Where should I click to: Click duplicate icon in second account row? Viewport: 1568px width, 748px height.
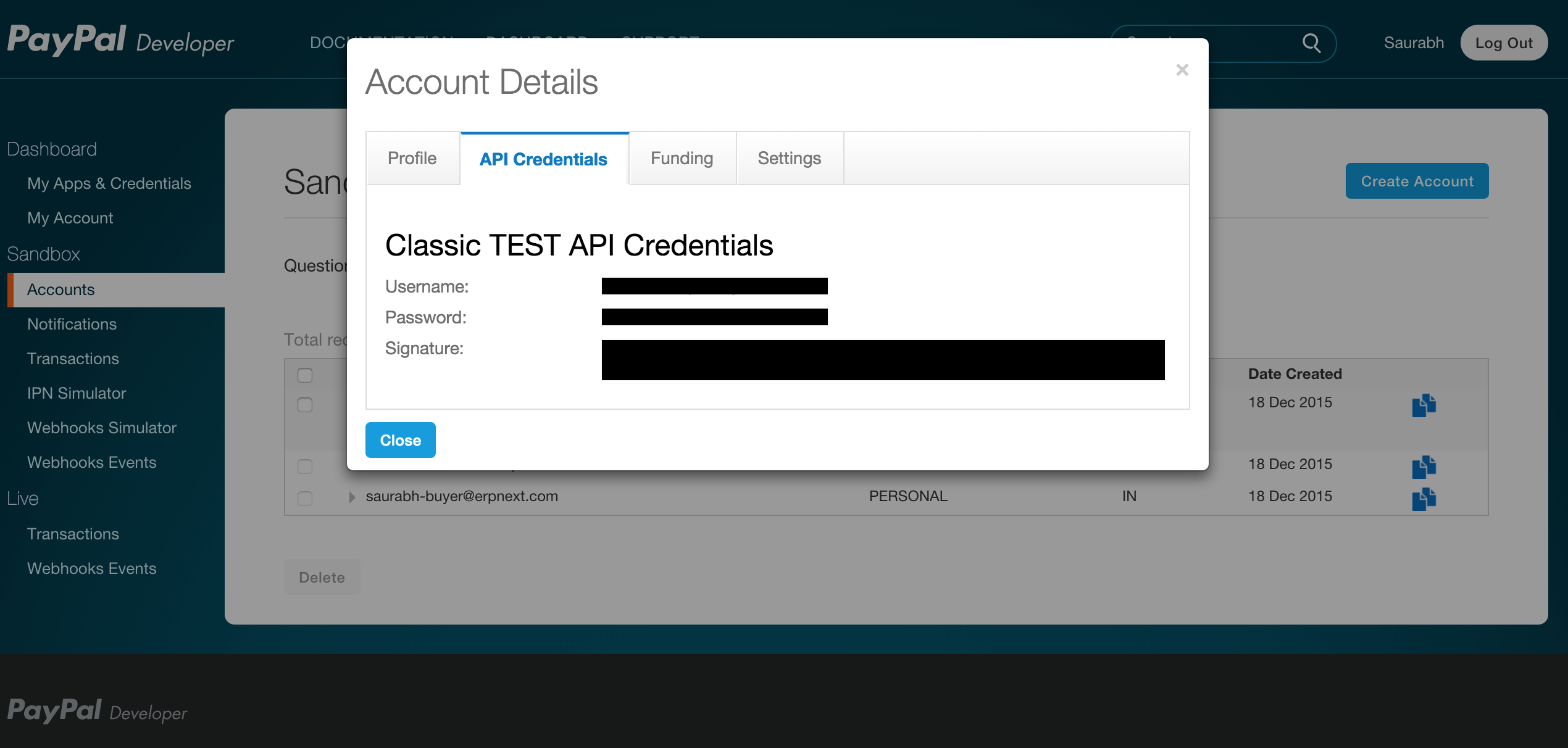tap(1424, 467)
